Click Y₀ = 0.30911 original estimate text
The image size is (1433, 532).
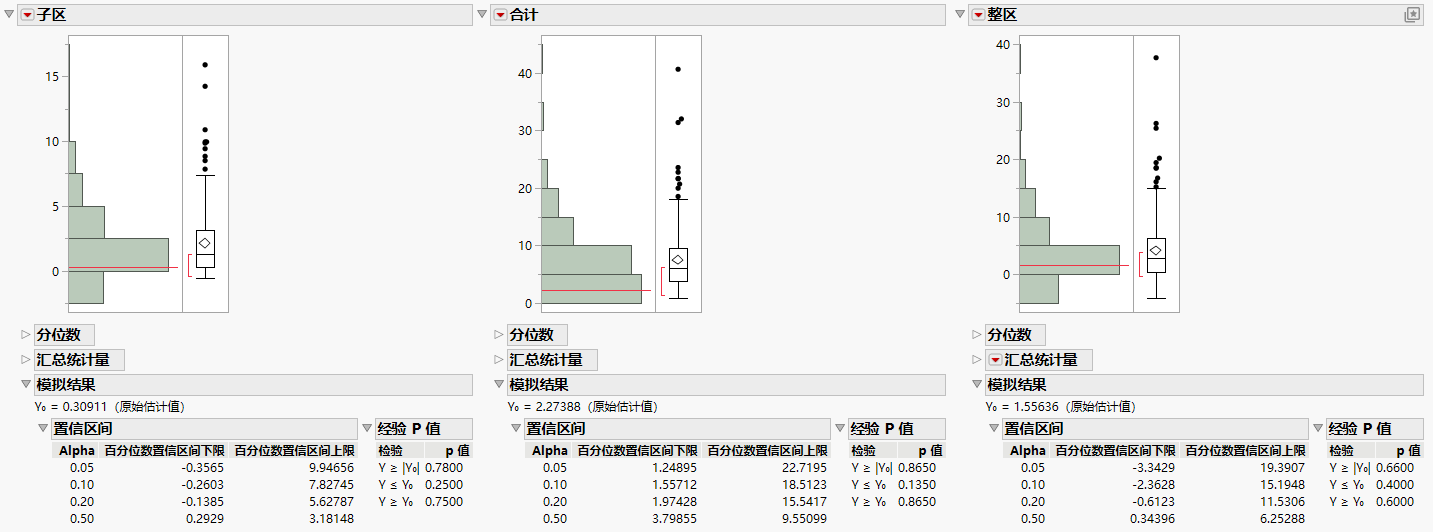(109, 407)
